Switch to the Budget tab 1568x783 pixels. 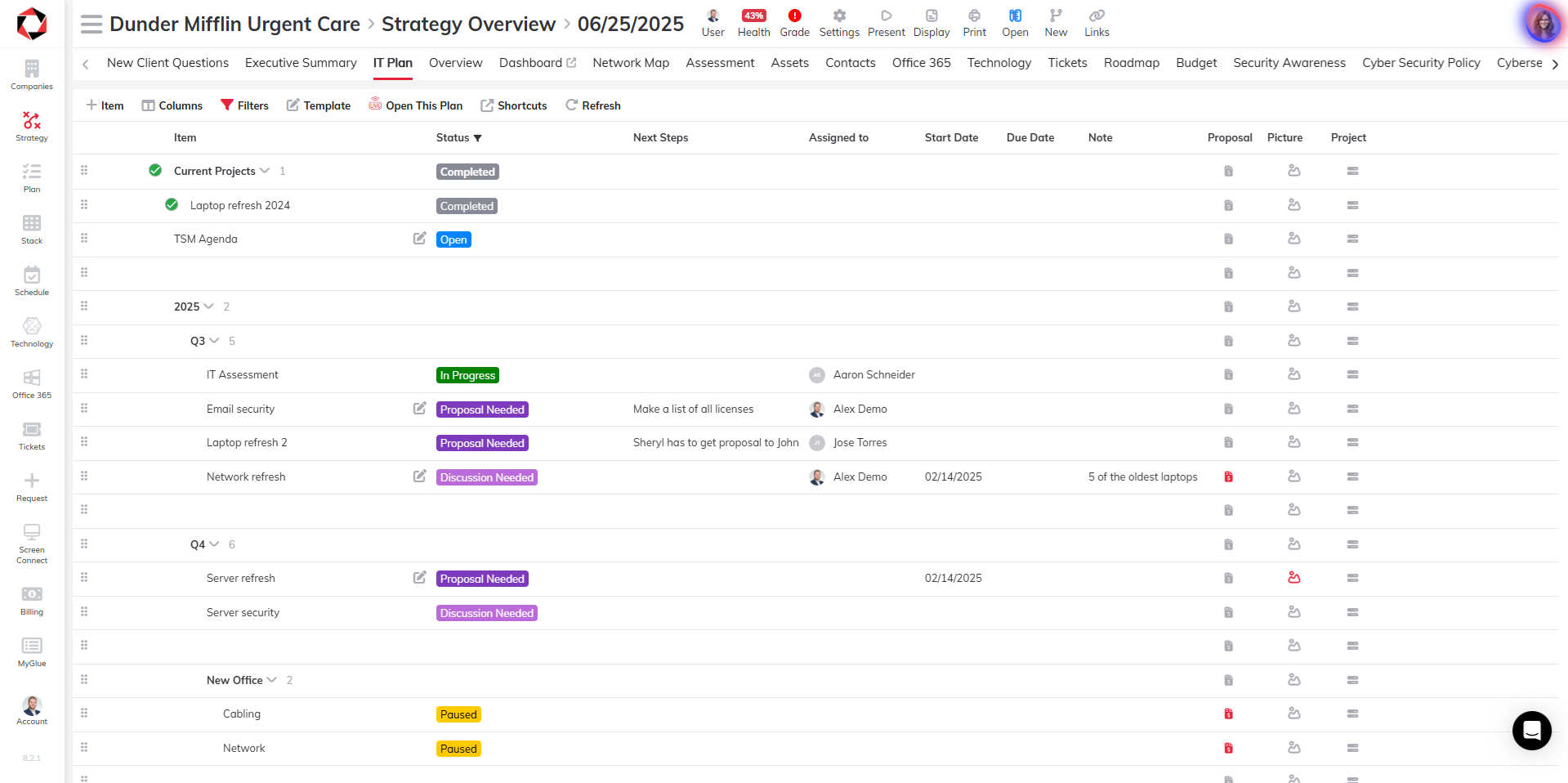(1196, 63)
